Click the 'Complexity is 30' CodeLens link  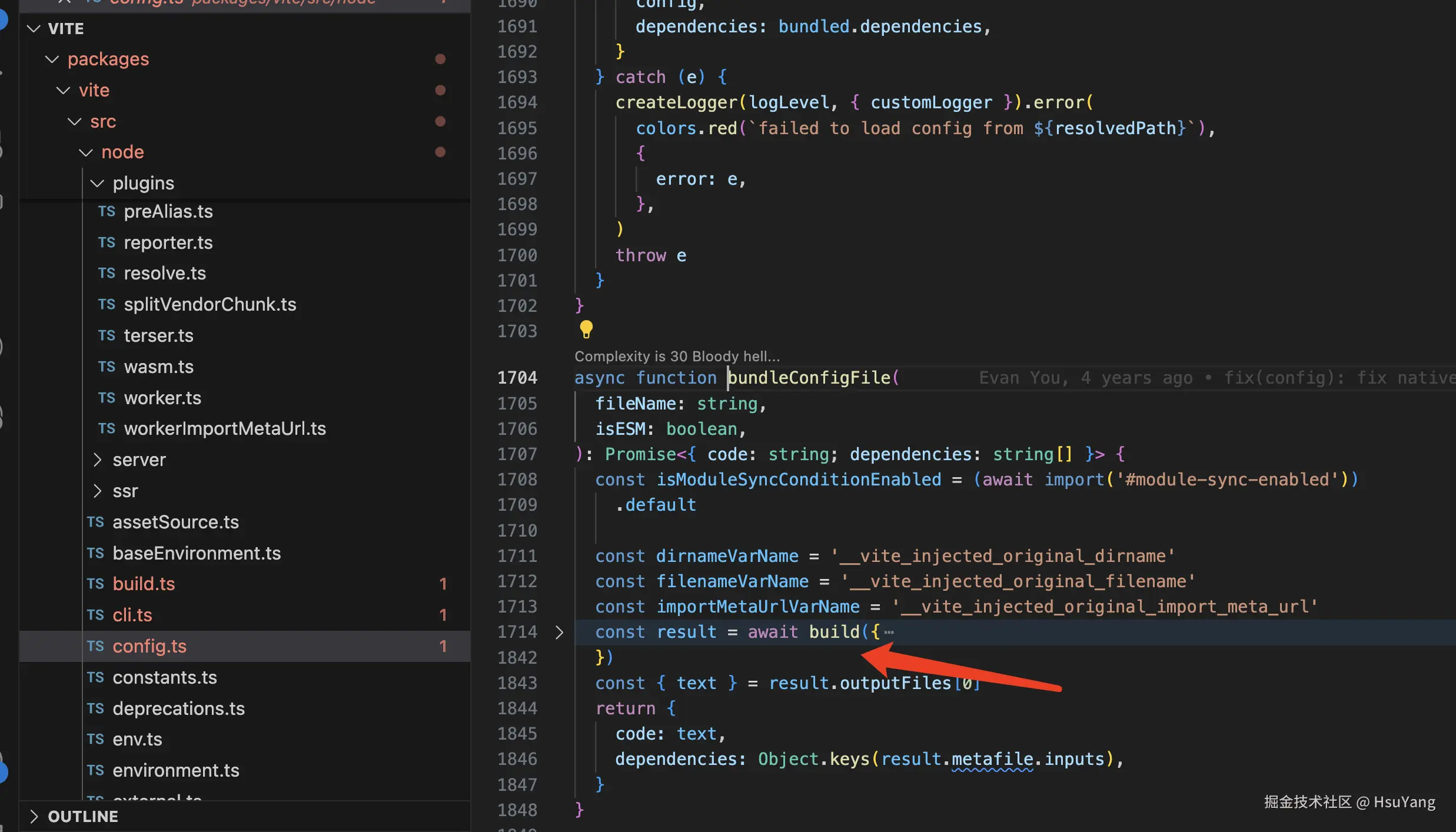tap(677, 356)
